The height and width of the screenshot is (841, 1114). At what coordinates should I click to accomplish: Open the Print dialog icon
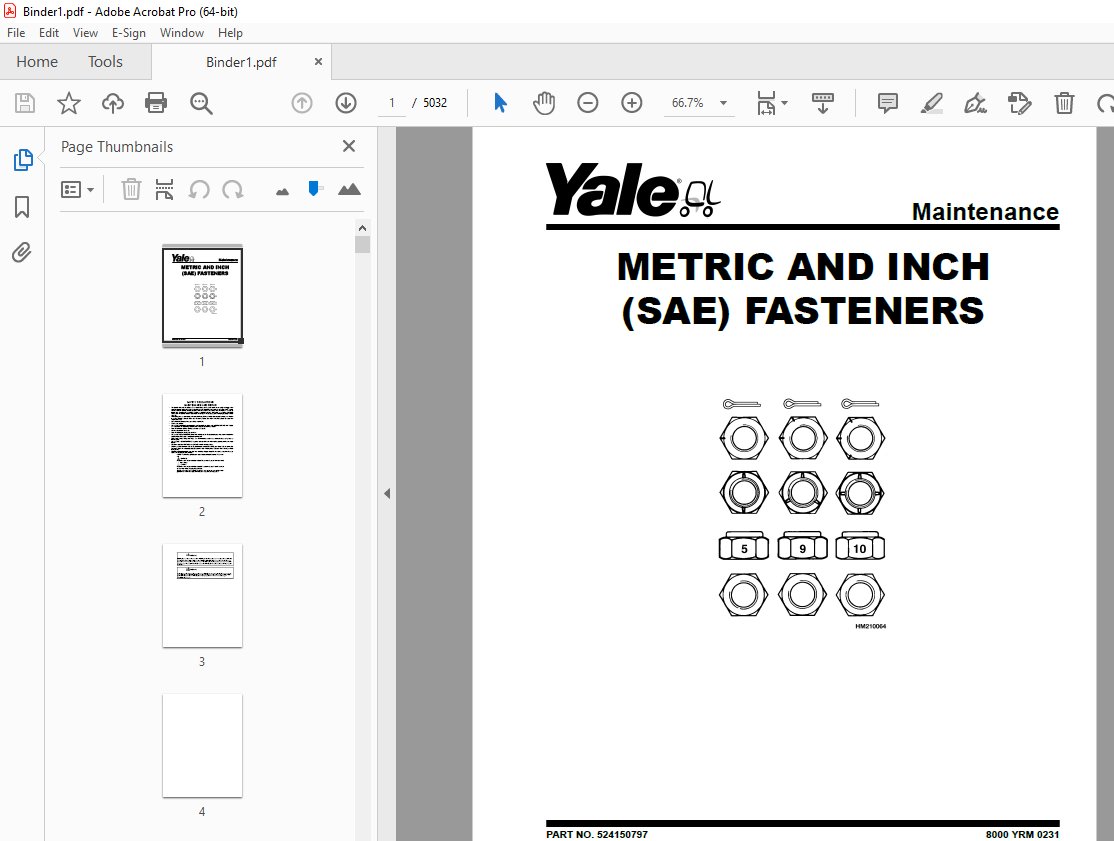pyautogui.click(x=156, y=103)
